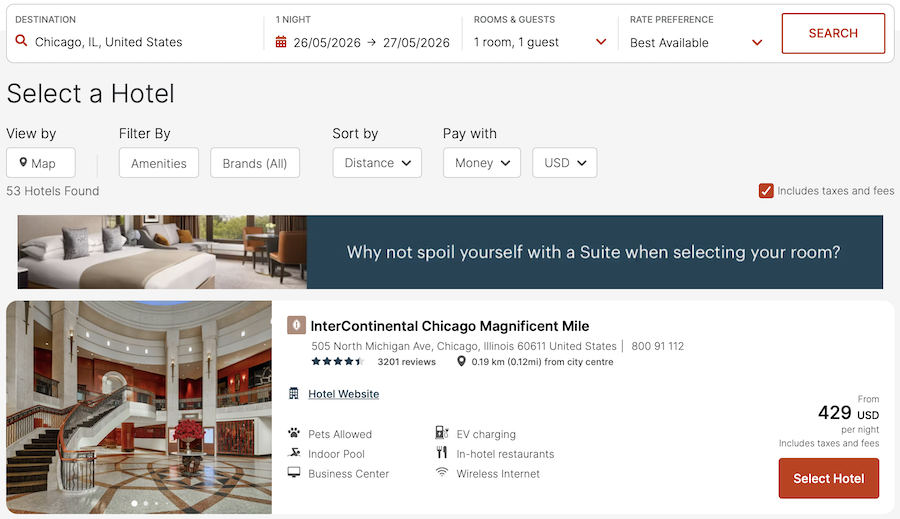Open the Pay with Money dropdown
The height and width of the screenshot is (519, 900).
point(482,162)
